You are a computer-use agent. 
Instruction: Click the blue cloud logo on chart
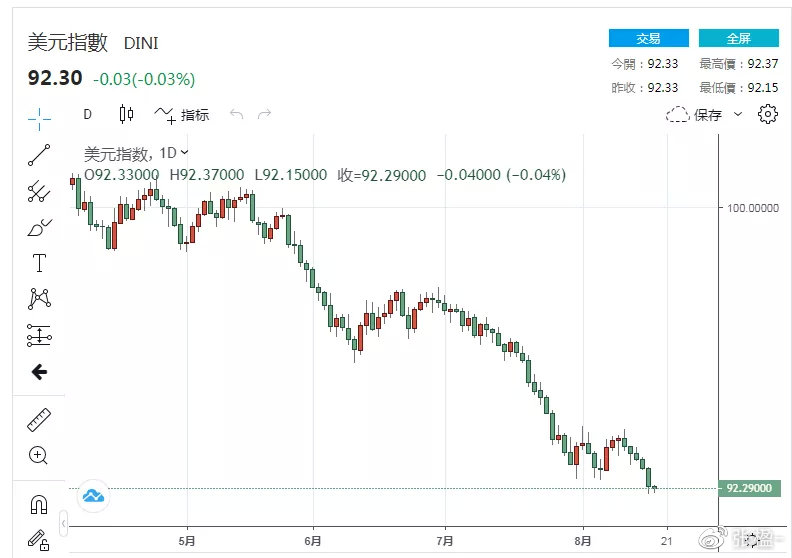[x=93, y=496]
